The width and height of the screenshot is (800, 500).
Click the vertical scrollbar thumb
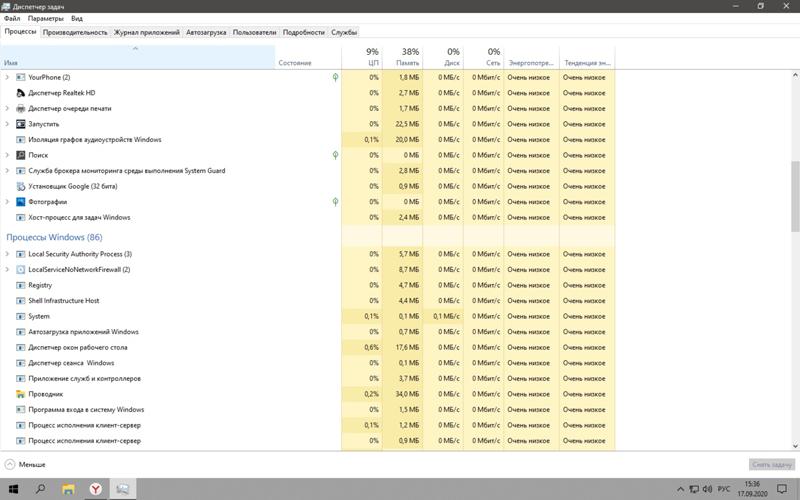click(x=795, y=196)
